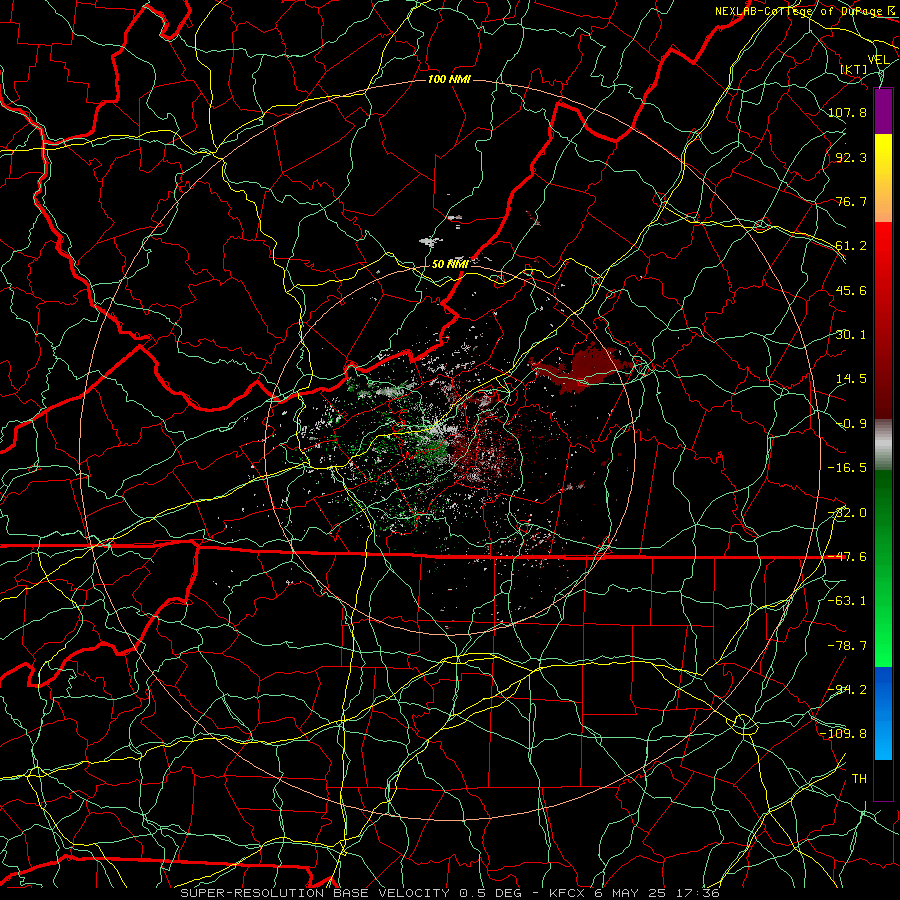Click the 107.8 value on the velocity scale
Viewport: 900px width, 900px height.
point(847,112)
